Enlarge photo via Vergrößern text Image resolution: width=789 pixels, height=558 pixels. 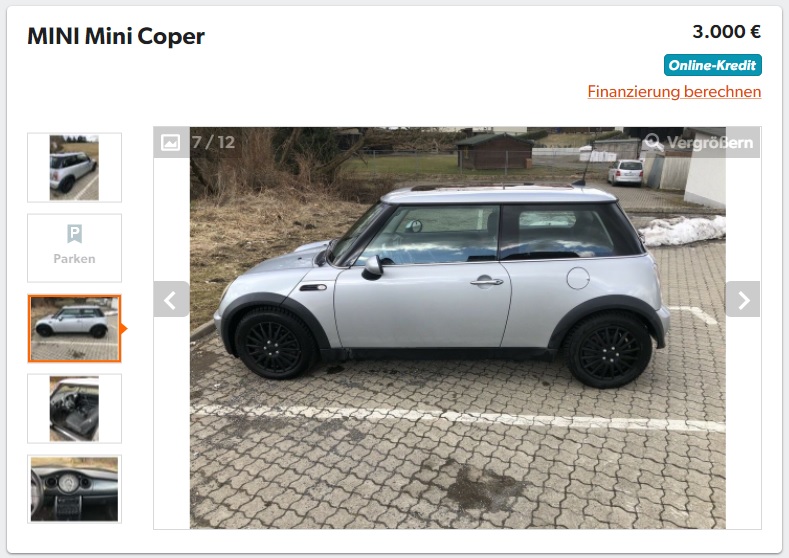coord(710,143)
